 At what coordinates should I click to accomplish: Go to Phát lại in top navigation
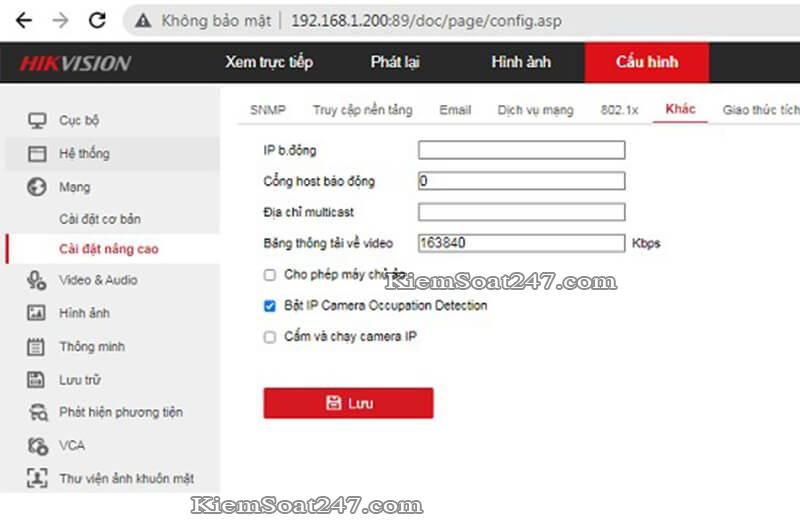pyautogui.click(x=395, y=62)
